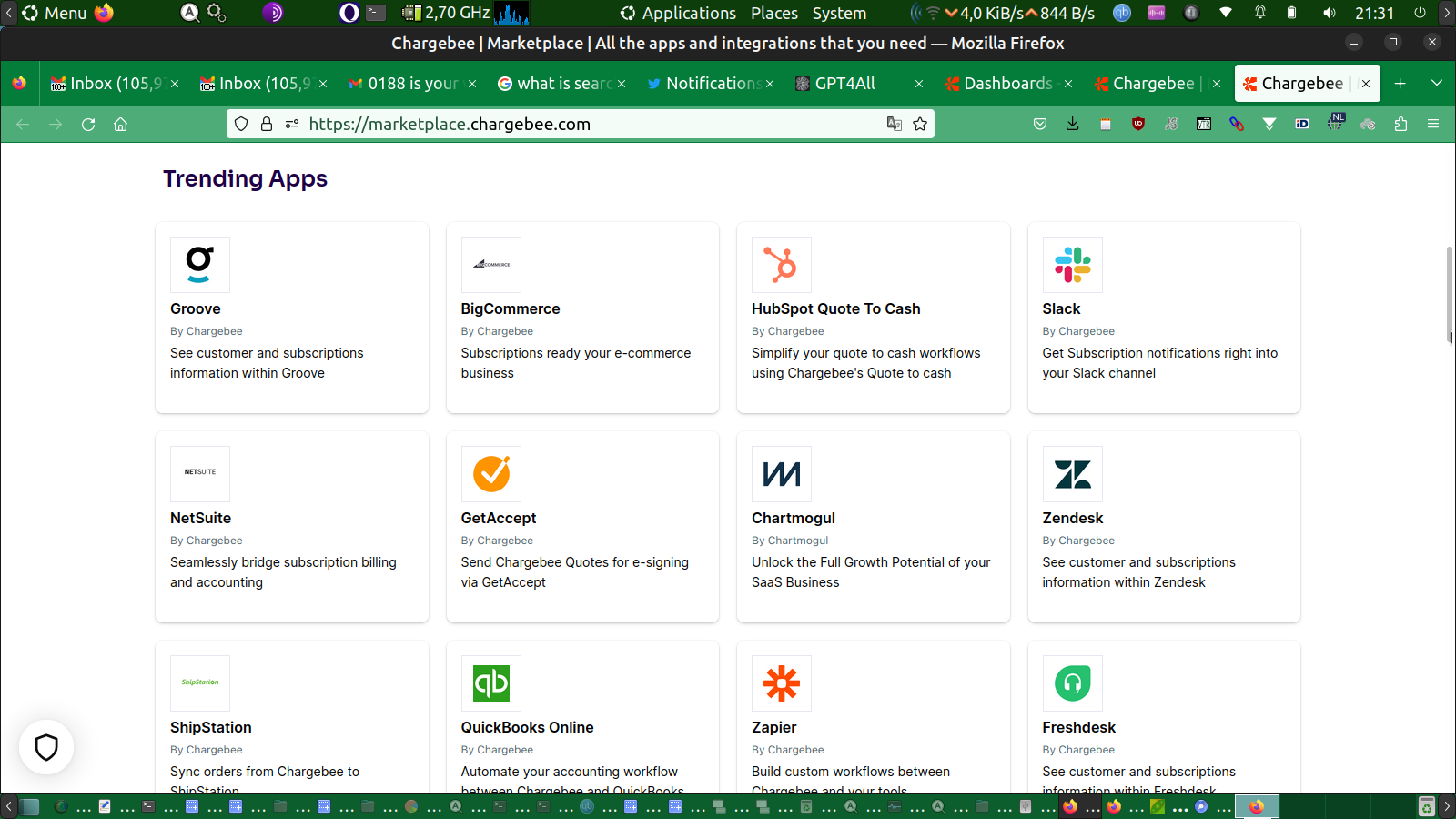Image resolution: width=1456 pixels, height=819 pixels.
Task: Open the Firefox hamburger application menu
Action: [x=1433, y=125]
